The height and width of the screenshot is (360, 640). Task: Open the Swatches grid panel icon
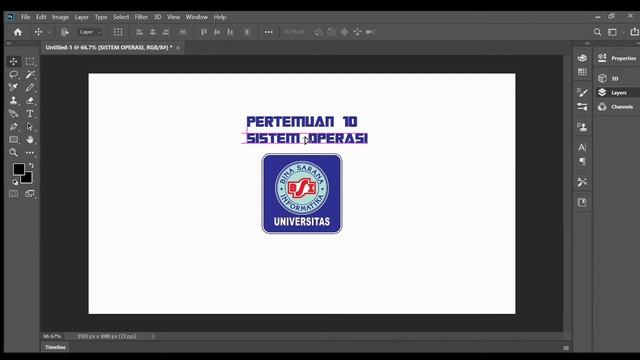tap(582, 72)
